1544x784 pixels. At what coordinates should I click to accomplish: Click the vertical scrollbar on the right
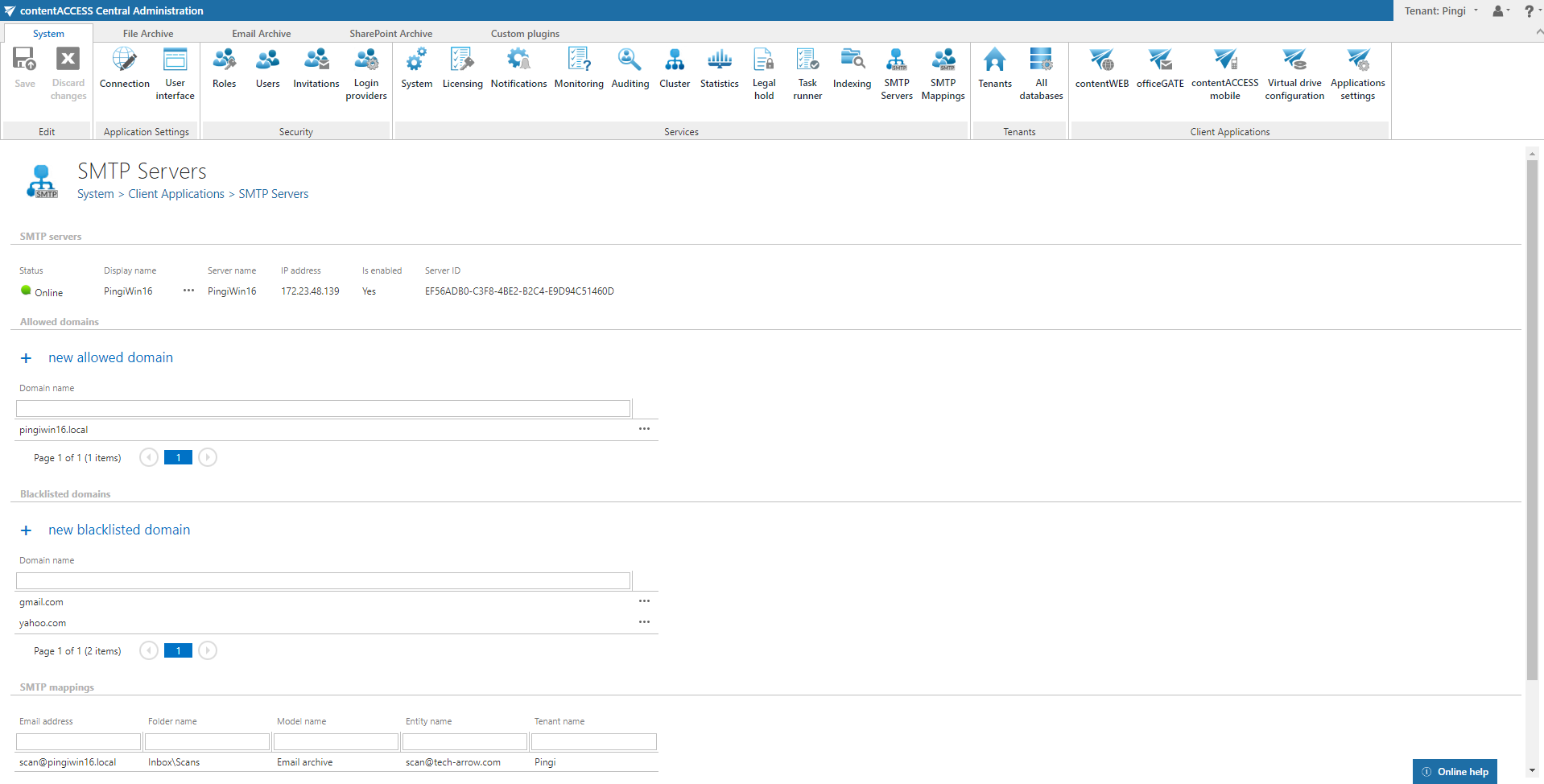coord(1532,419)
